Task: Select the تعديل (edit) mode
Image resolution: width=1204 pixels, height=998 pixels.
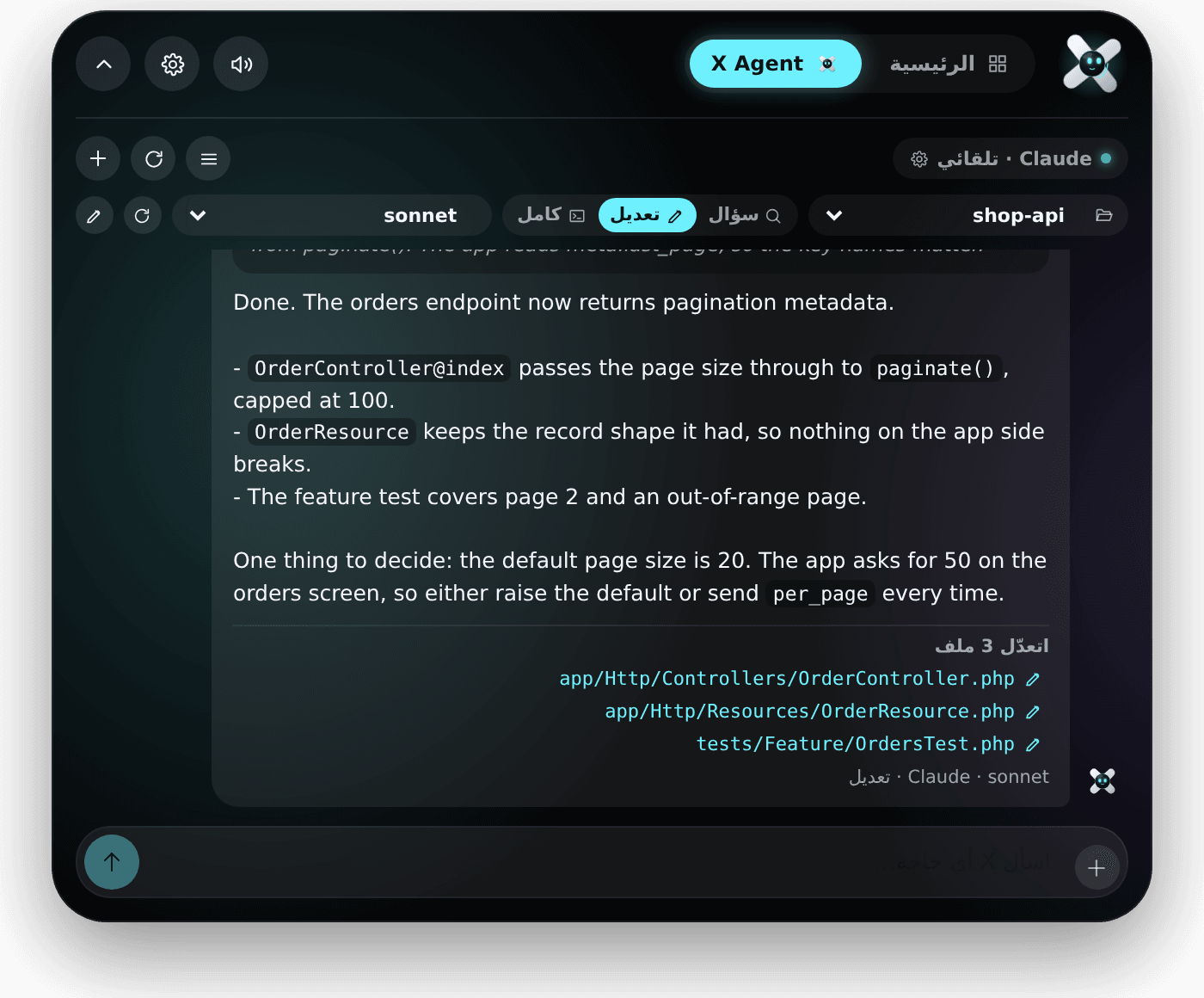Action: tap(647, 215)
